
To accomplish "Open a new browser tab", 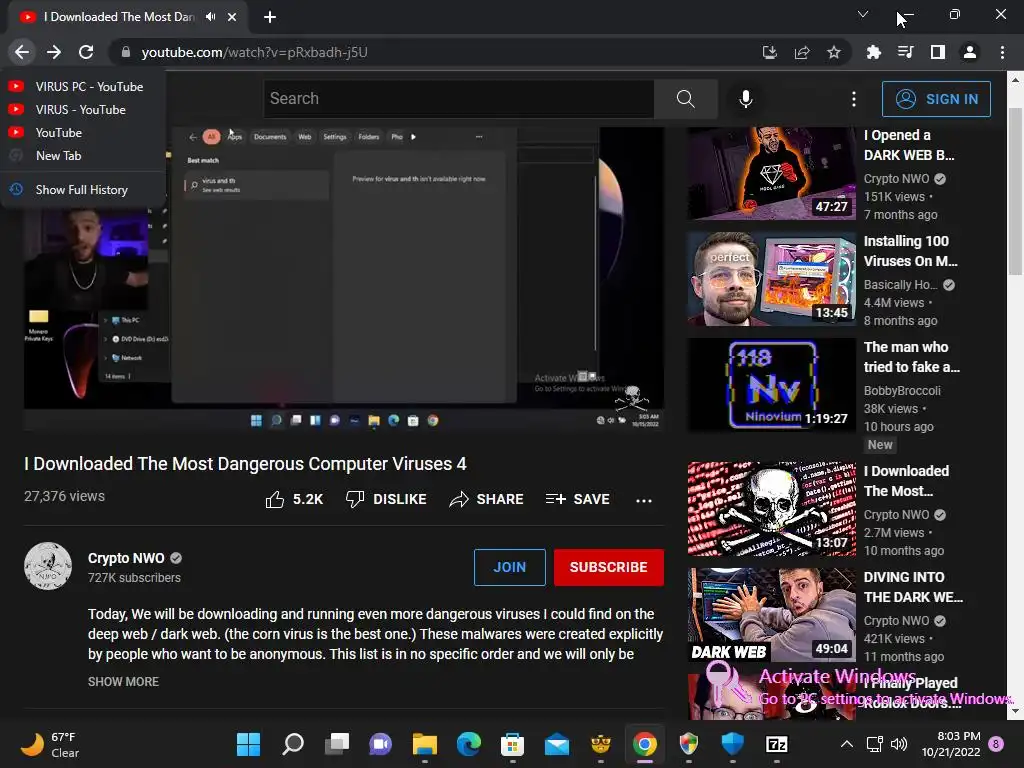I will coord(270,17).
